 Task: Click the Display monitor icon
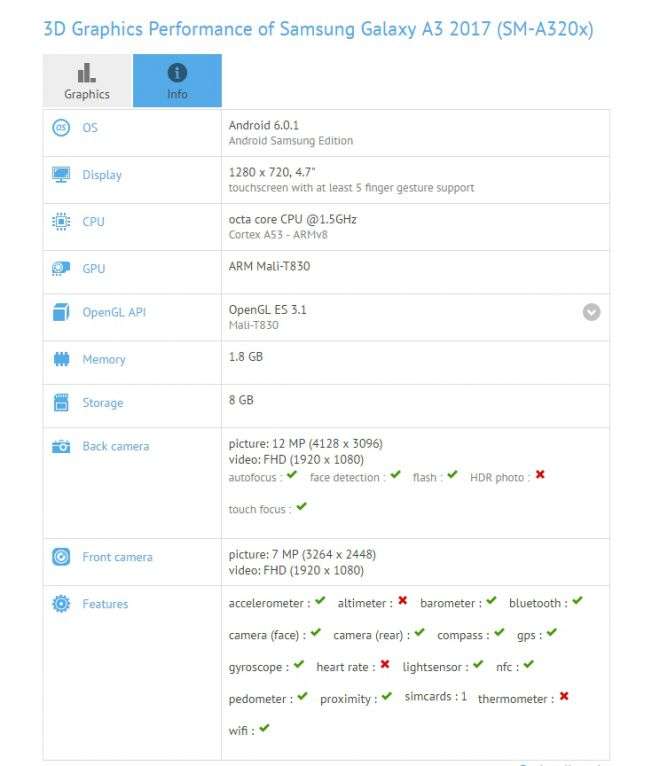coord(61,175)
